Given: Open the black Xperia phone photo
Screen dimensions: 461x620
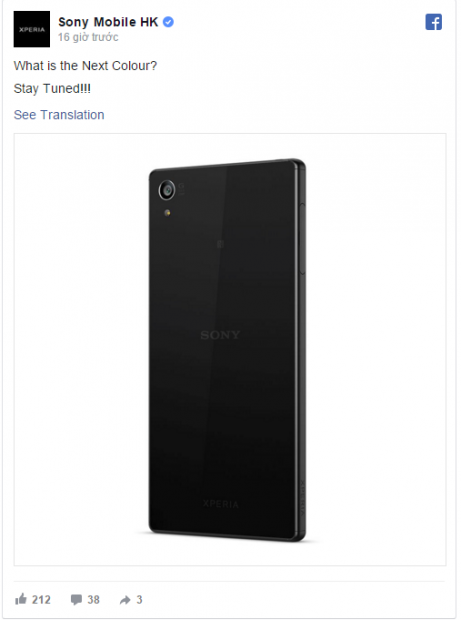Looking at the screenshot, I should coord(230,350).
